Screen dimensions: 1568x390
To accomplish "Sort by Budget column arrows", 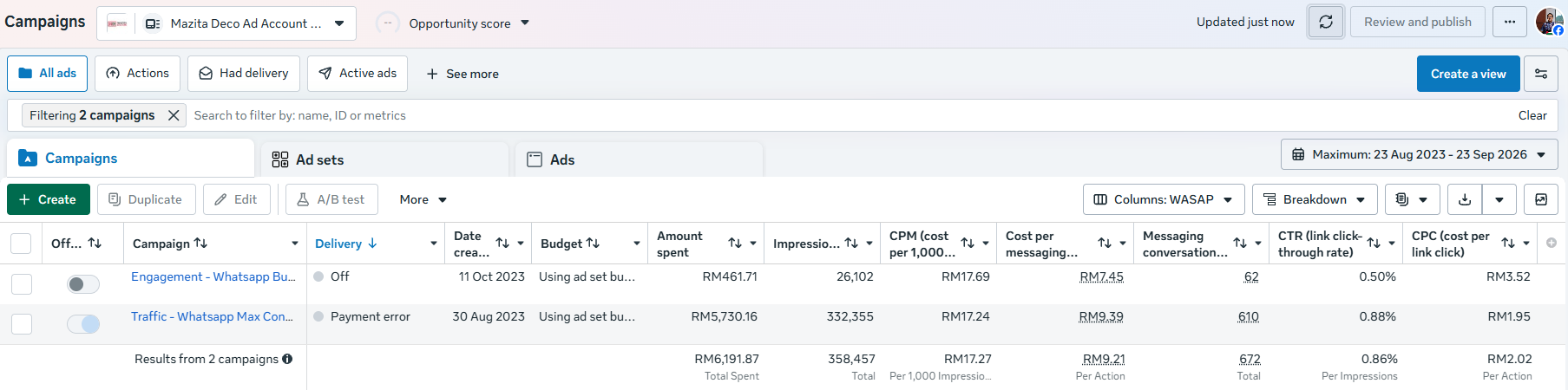I will coord(594,244).
